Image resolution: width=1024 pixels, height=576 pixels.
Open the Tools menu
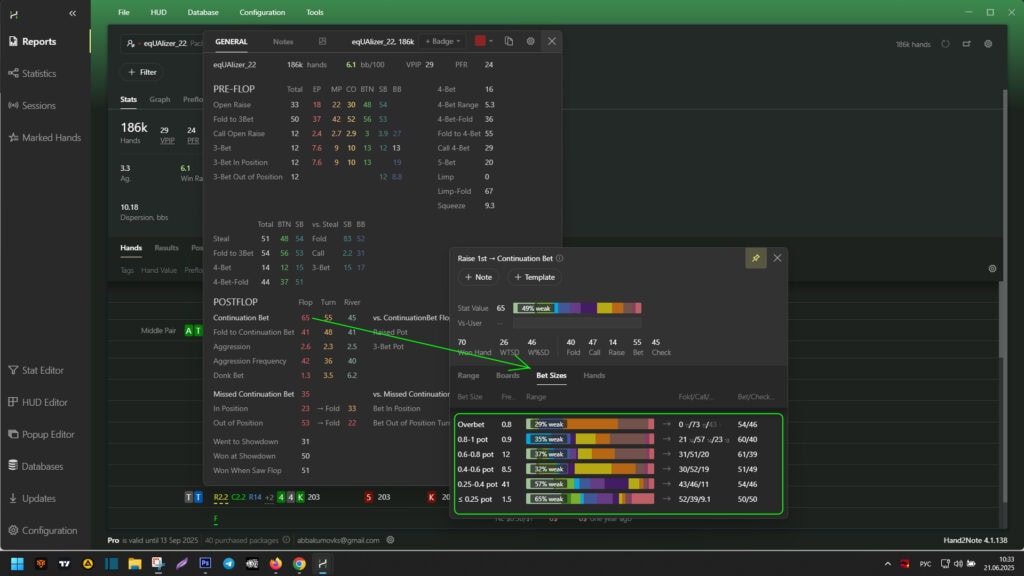click(315, 12)
